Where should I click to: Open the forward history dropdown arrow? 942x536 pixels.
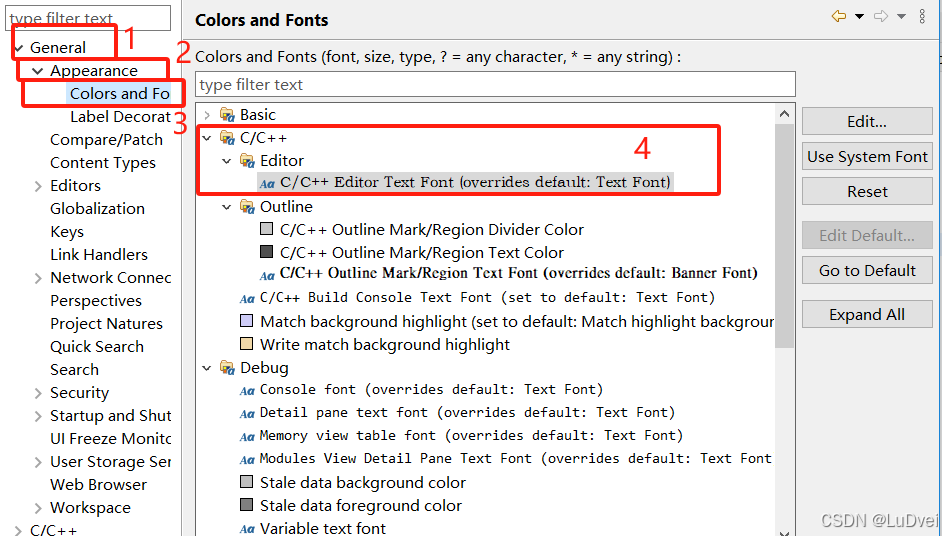[x=901, y=16]
